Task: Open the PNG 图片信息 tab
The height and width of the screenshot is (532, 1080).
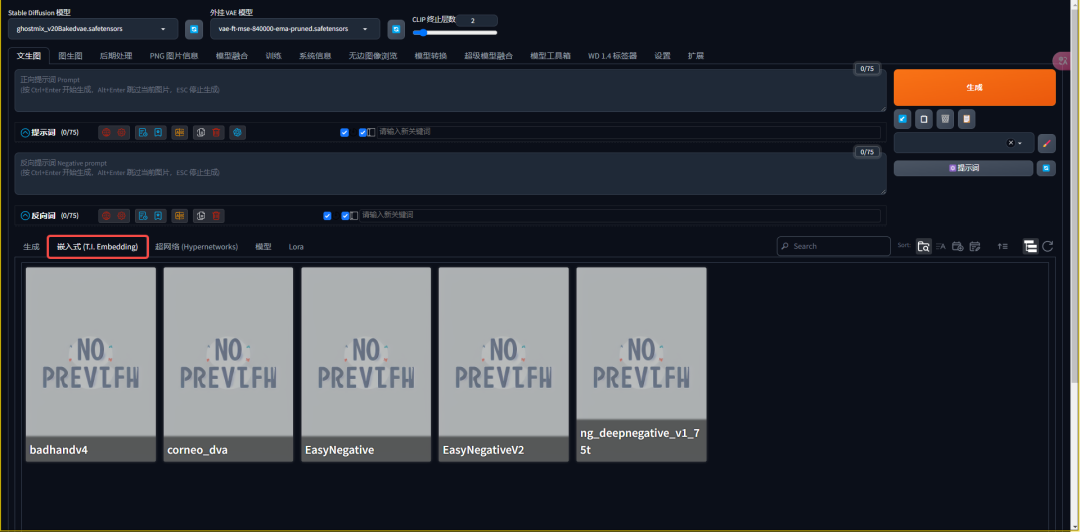Action: [x=174, y=56]
